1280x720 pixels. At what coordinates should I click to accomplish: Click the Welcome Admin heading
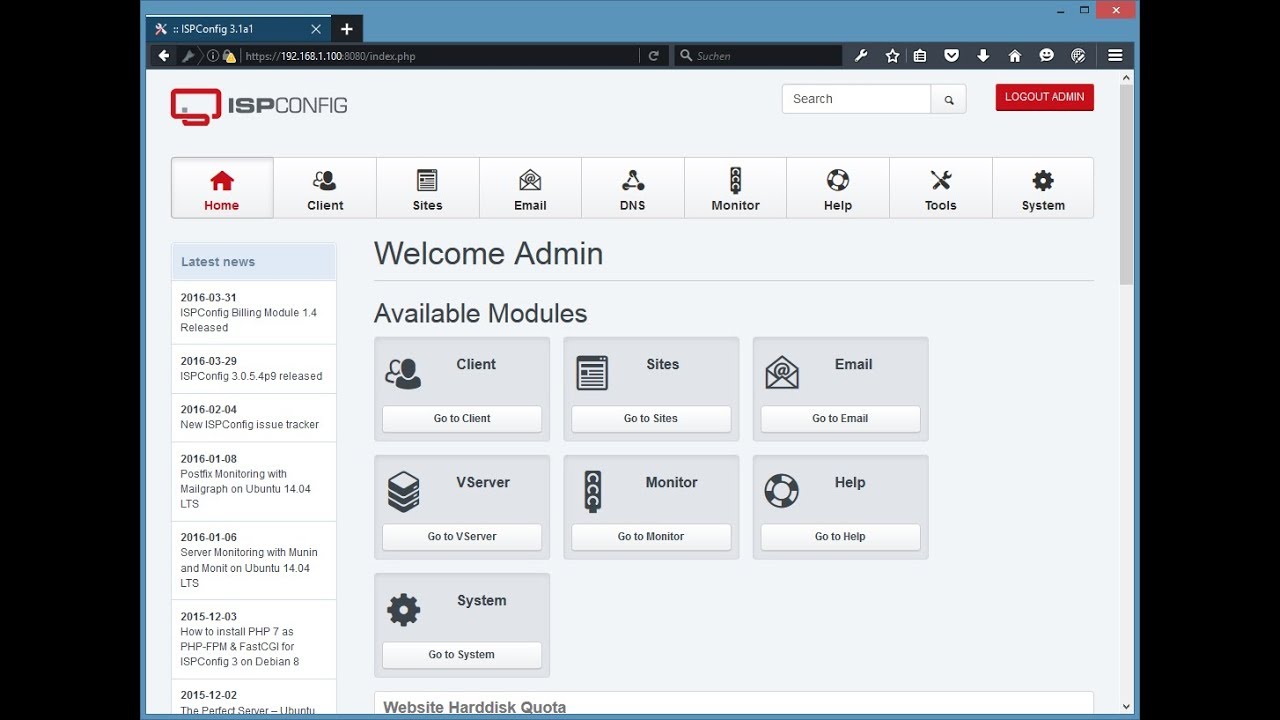489,254
